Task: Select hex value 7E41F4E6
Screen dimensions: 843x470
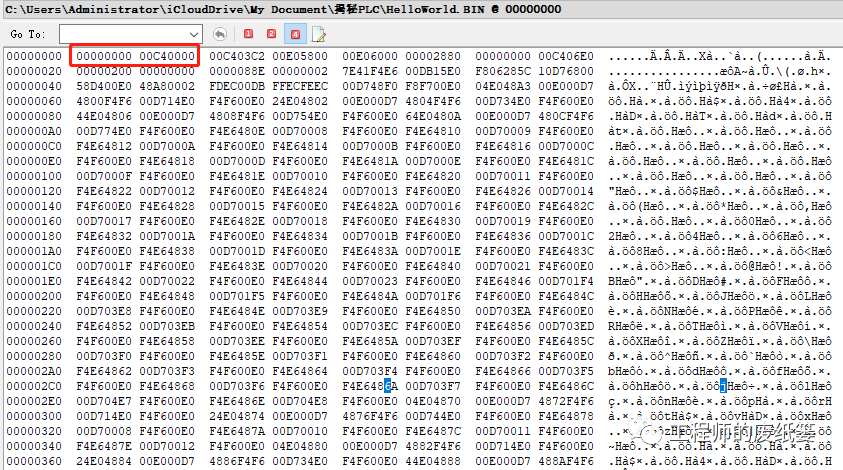Action: point(370,71)
